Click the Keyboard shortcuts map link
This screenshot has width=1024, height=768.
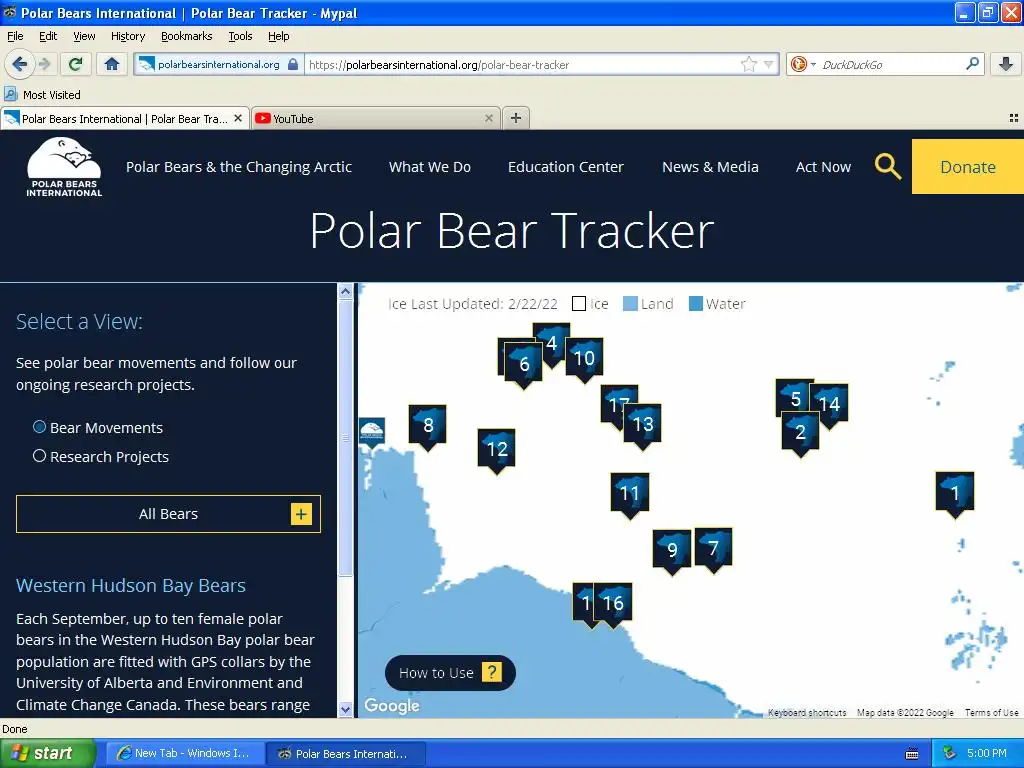807,712
